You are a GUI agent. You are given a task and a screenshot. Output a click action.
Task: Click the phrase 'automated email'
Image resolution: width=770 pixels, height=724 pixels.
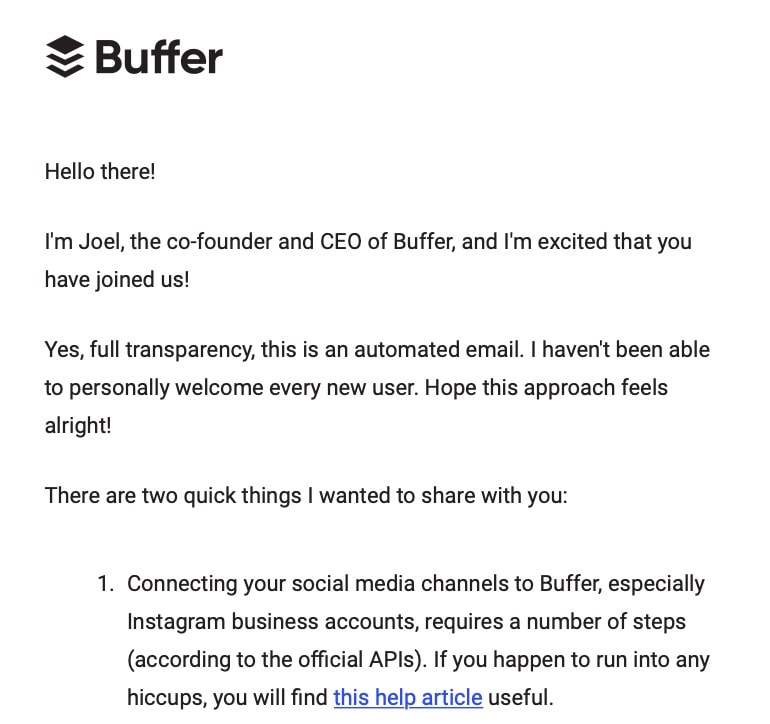pyautogui.click(x=438, y=350)
